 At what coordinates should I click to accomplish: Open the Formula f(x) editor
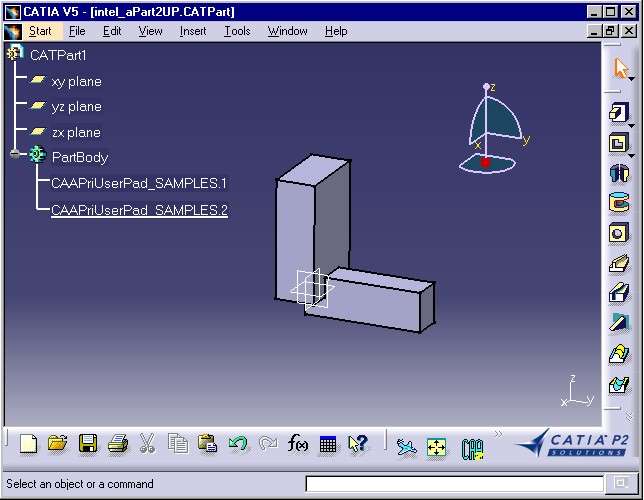(x=298, y=444)
